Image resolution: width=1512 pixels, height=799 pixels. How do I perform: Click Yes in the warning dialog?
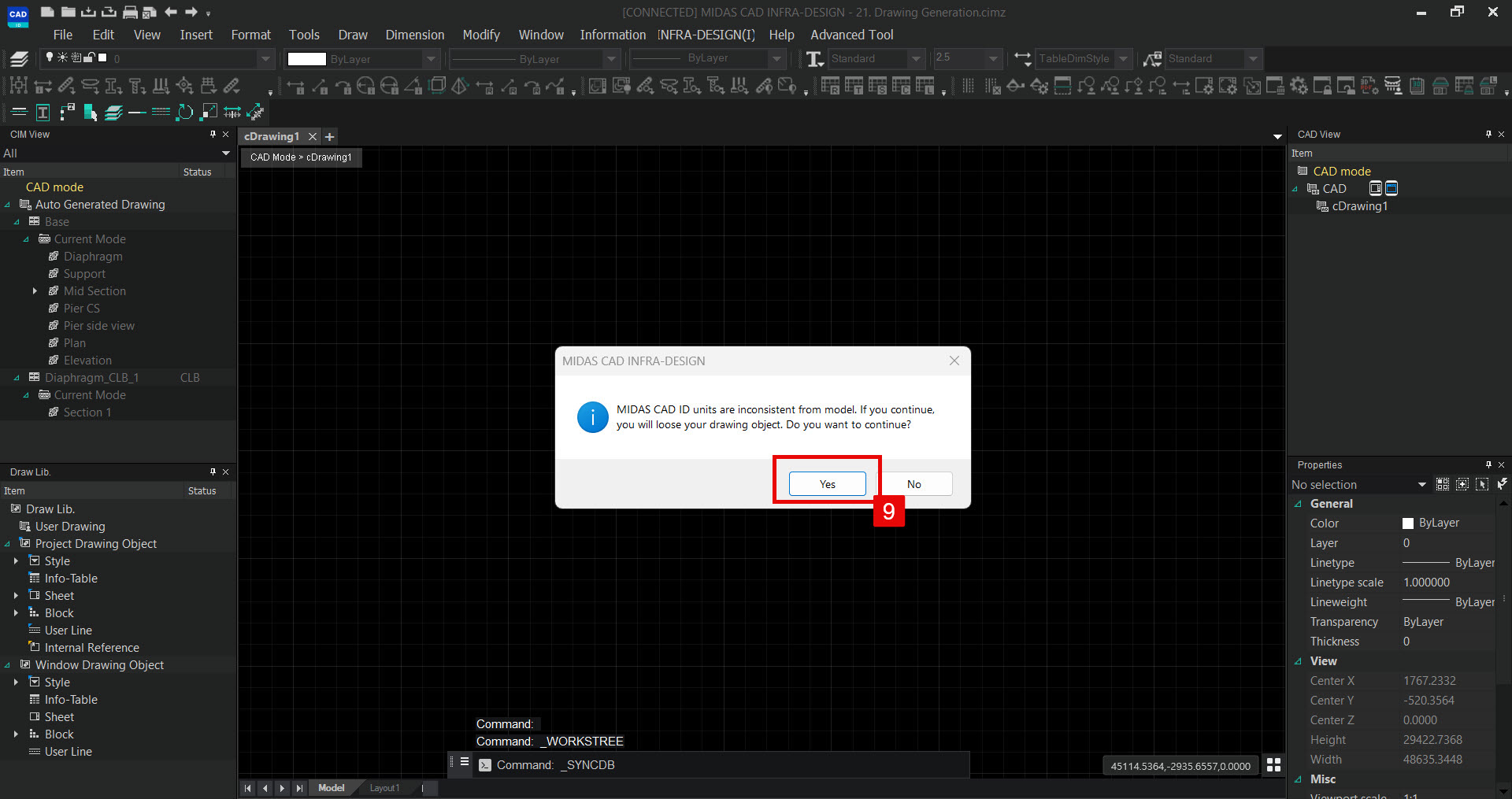click(x=827, y=484)
